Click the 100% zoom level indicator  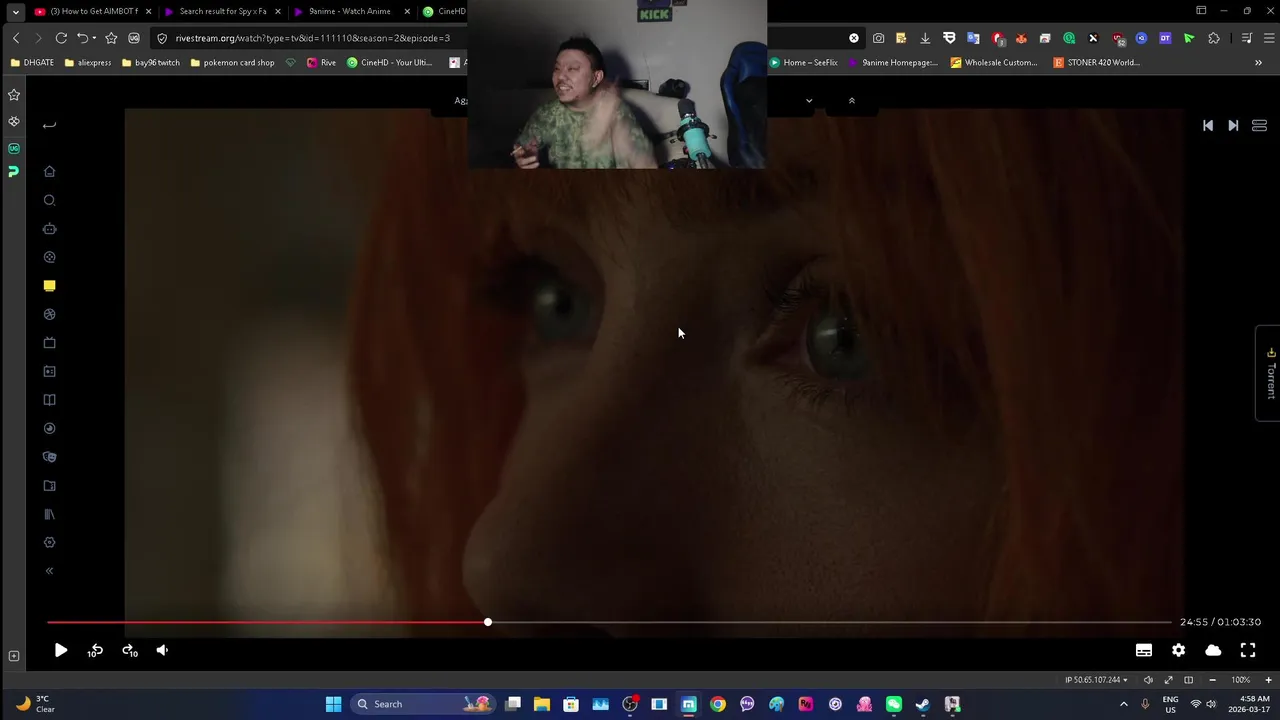click(1240, 680)
